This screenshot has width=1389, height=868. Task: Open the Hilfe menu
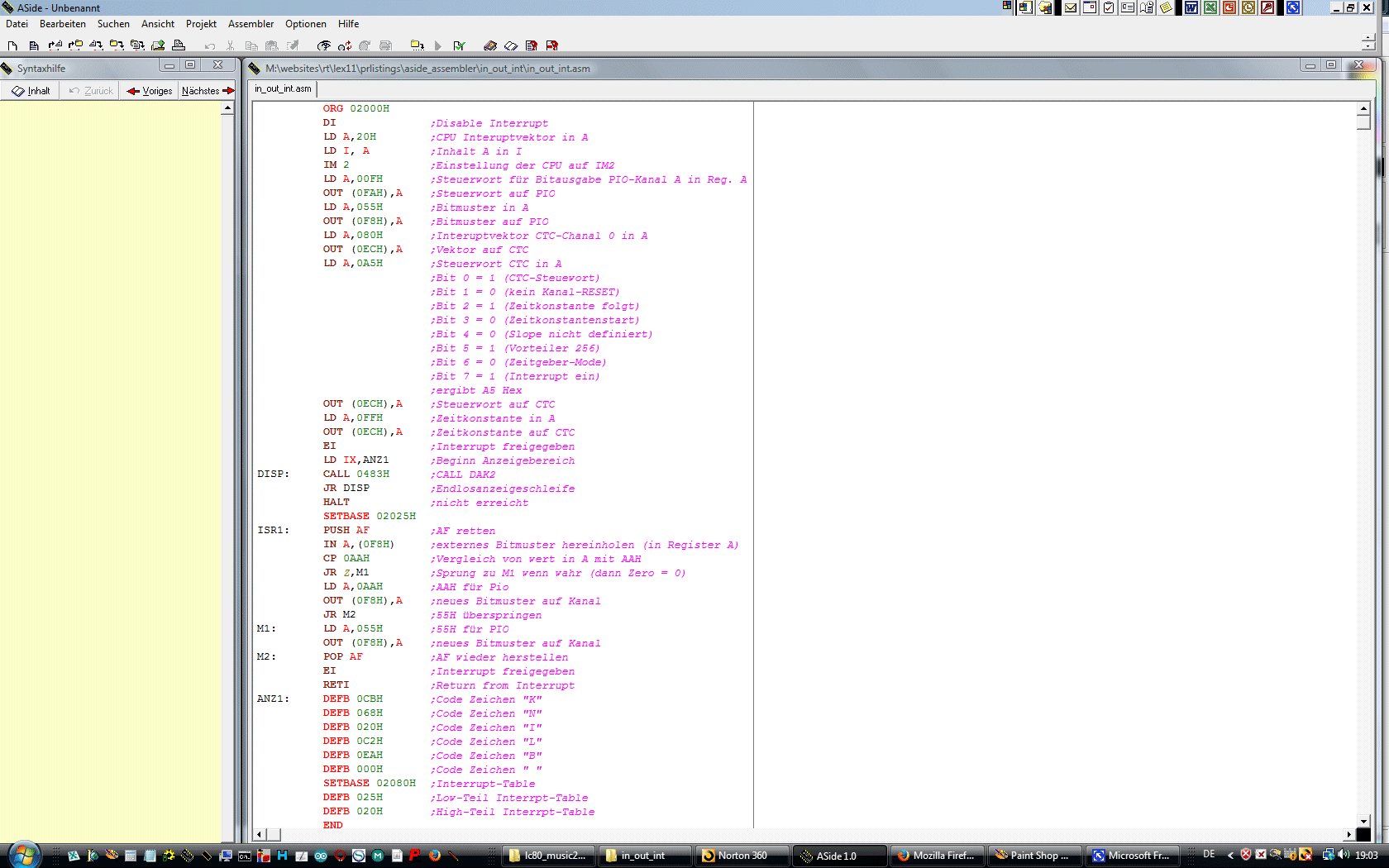tap(349, 24)
